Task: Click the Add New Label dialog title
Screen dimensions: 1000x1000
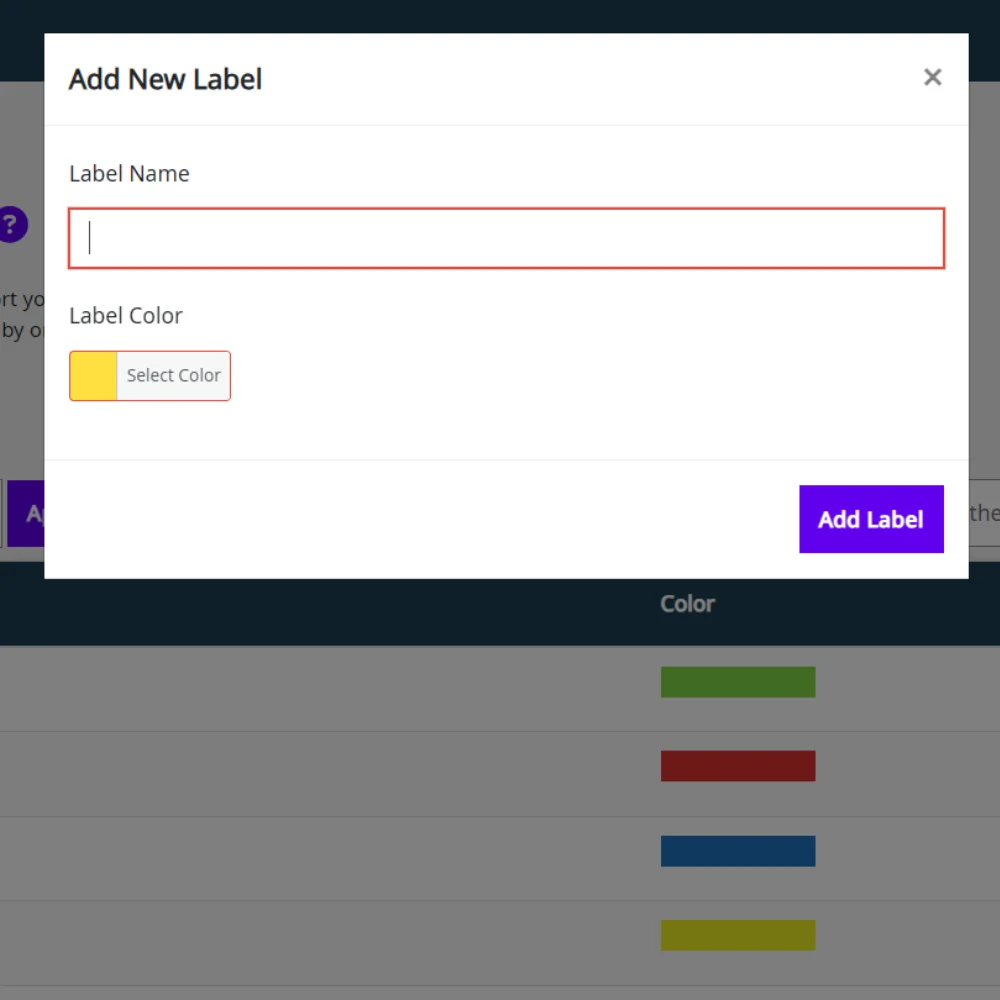Action: coord(165,79)
